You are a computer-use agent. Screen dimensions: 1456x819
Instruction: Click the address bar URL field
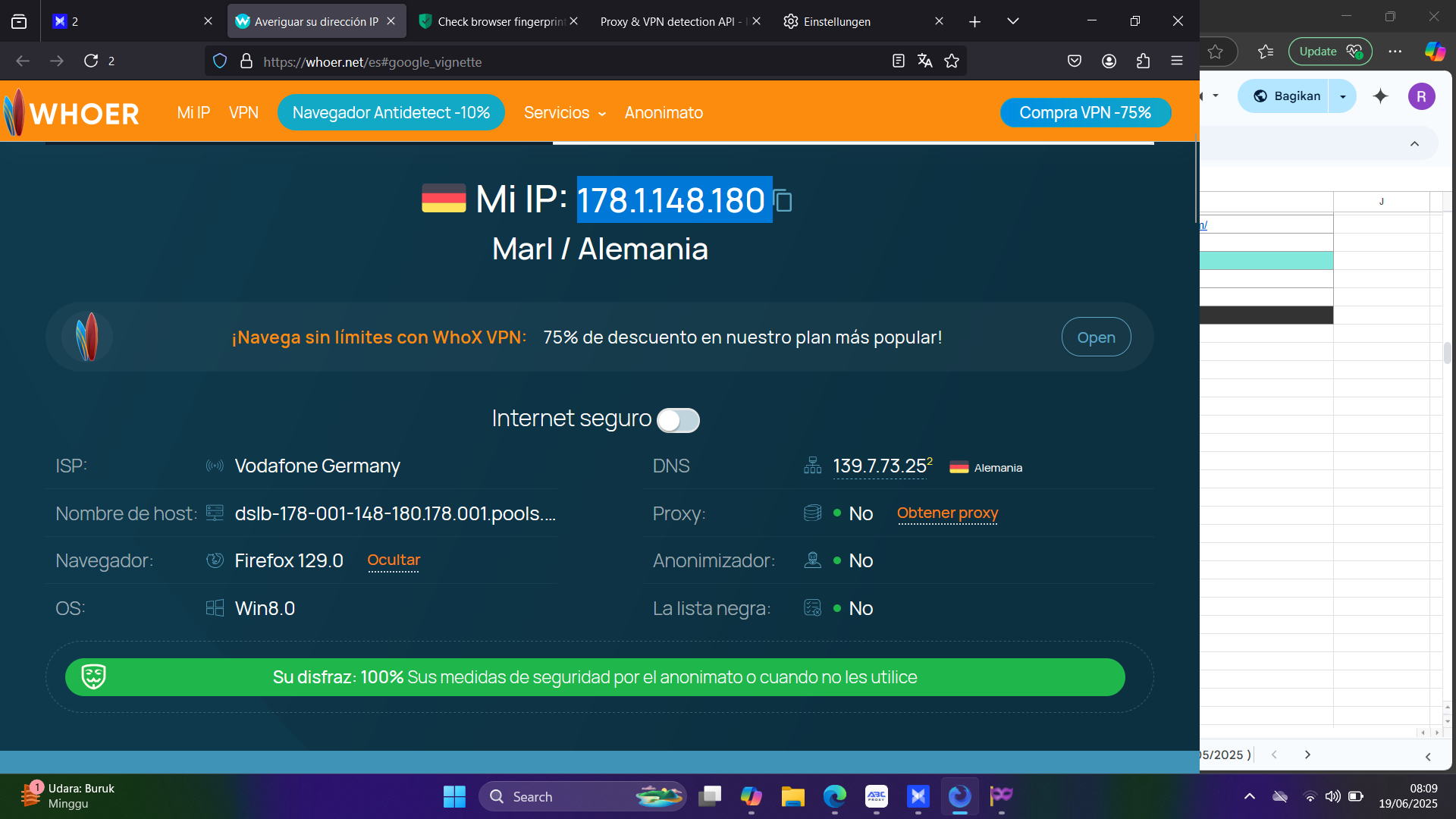pos(531,61)
